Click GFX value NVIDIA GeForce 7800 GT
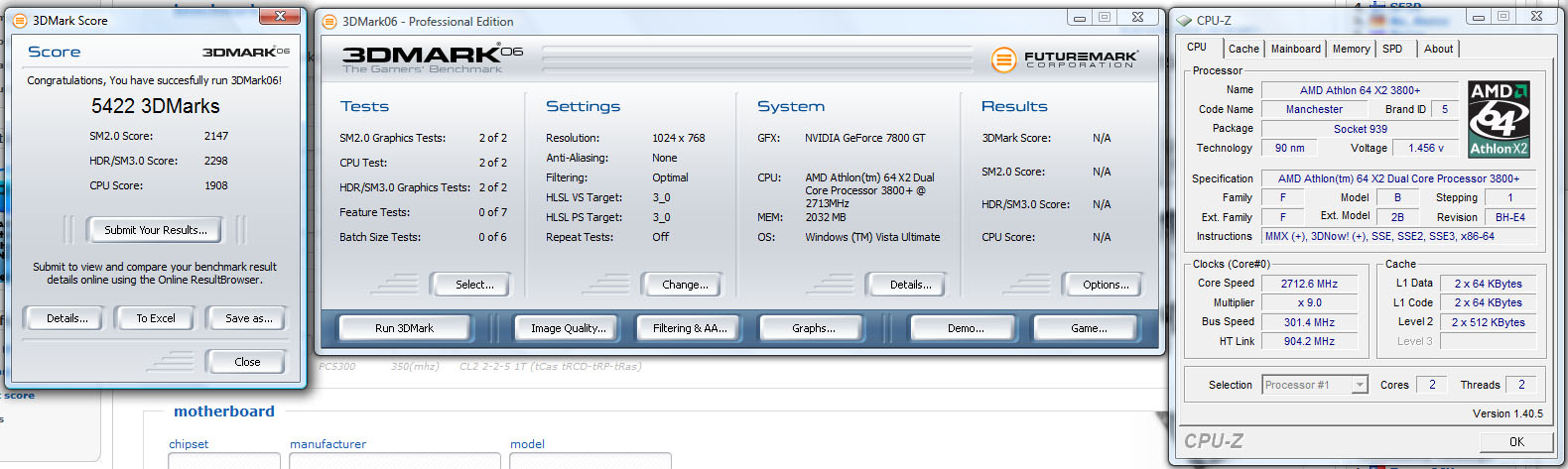 864,138
